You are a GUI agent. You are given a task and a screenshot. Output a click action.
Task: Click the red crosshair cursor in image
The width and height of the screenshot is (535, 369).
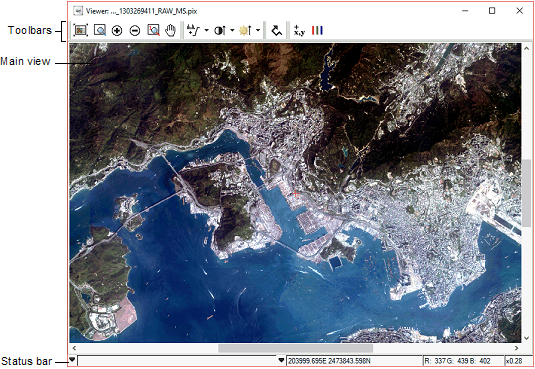click(295, 194)
